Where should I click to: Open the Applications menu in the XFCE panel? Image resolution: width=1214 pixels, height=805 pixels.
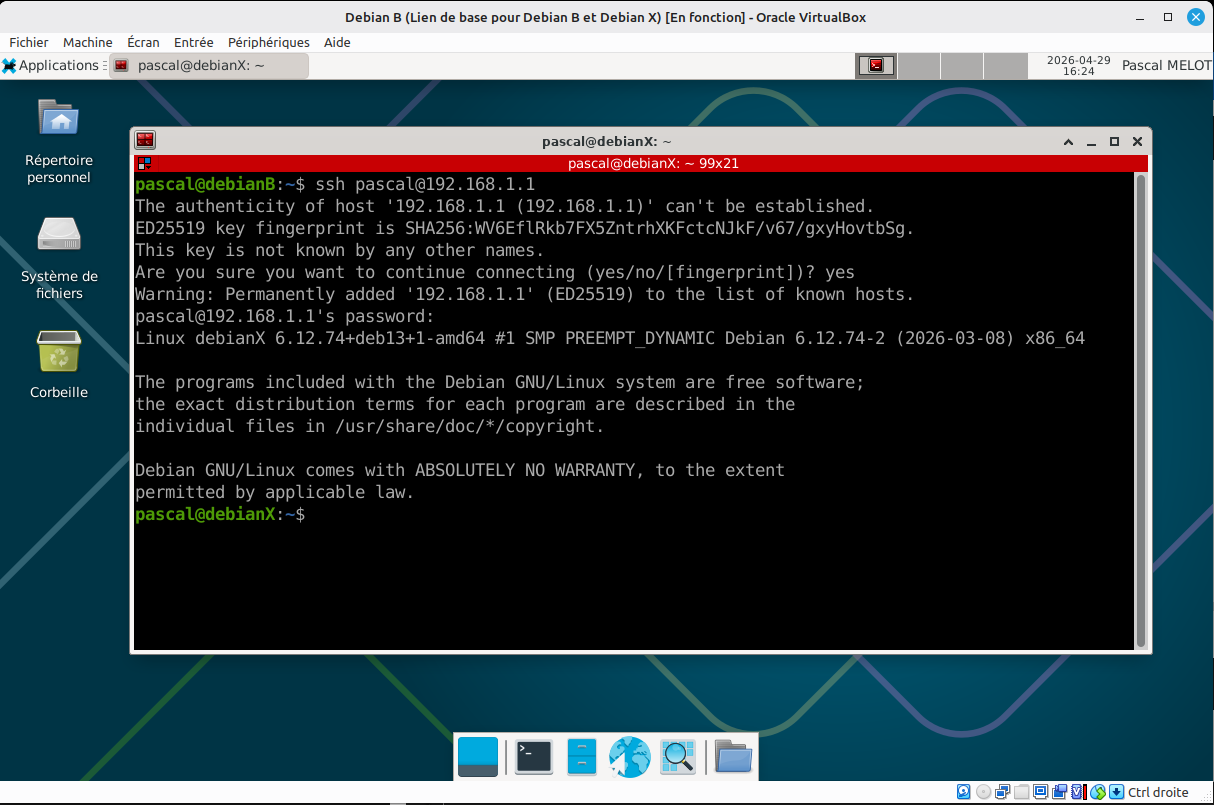pyautogui.click(x=52, y=65)
